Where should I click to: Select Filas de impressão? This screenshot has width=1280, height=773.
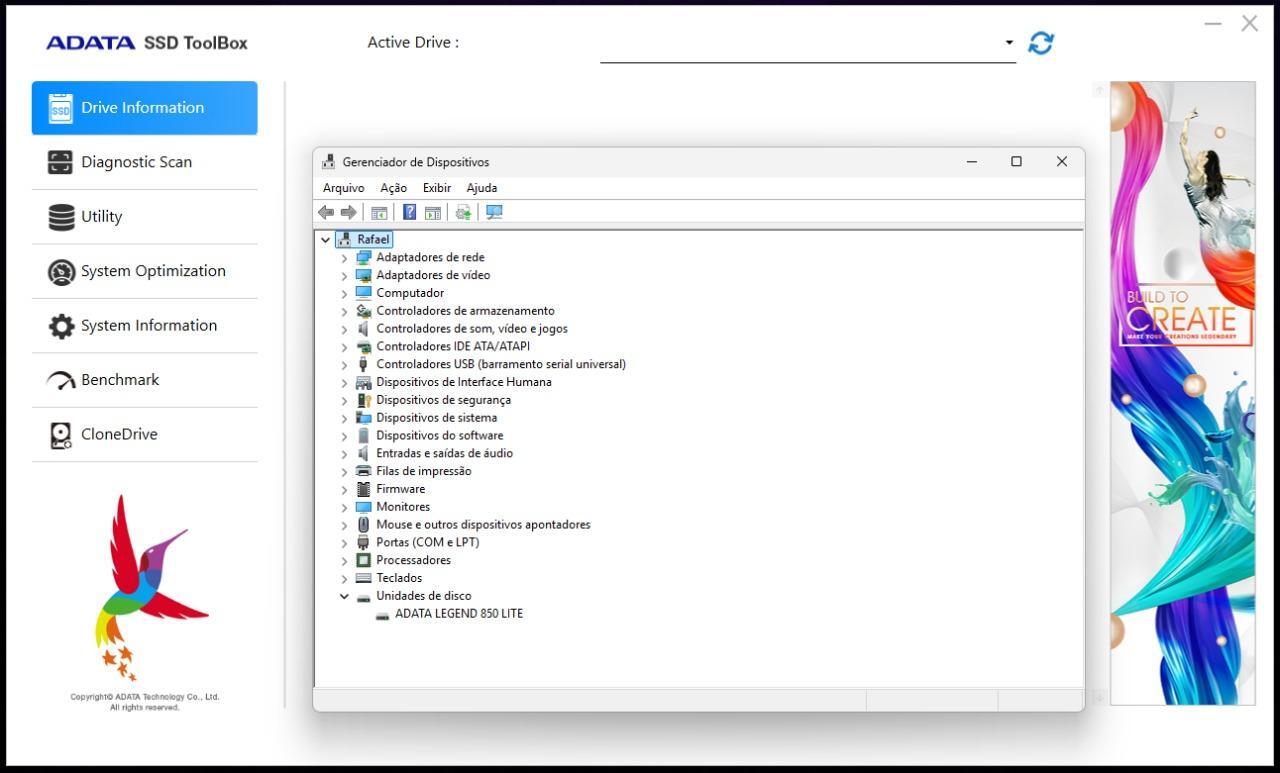424,471
